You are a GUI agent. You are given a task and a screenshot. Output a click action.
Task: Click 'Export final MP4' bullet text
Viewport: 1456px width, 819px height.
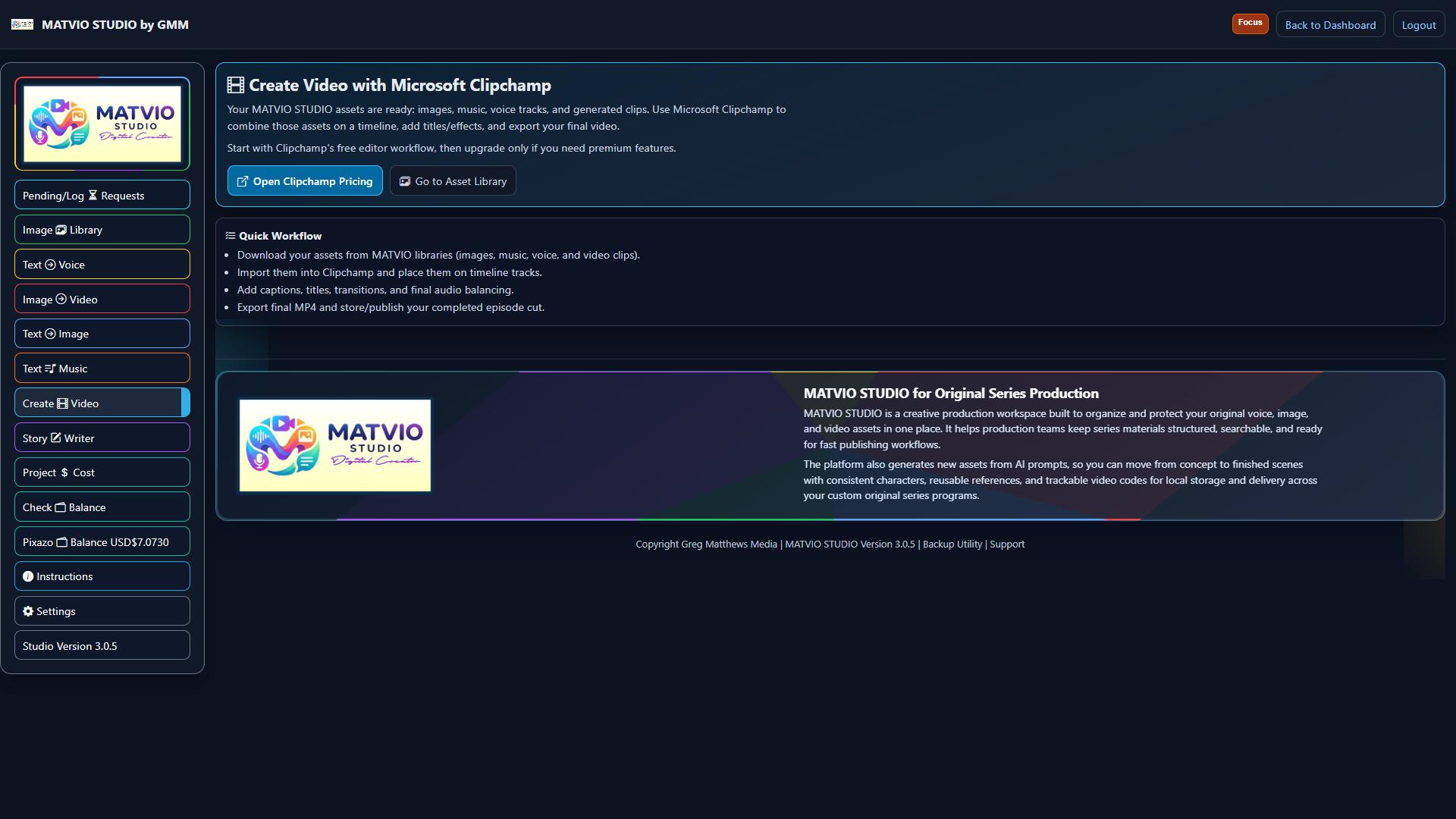(x=391, y=307)
